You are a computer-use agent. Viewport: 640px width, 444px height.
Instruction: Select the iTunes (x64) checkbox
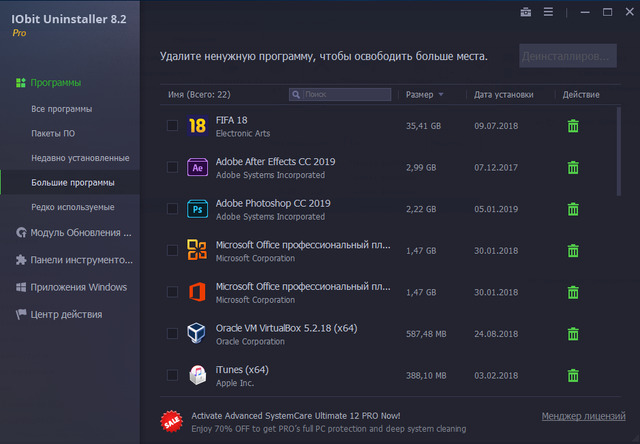click(172, 375)
